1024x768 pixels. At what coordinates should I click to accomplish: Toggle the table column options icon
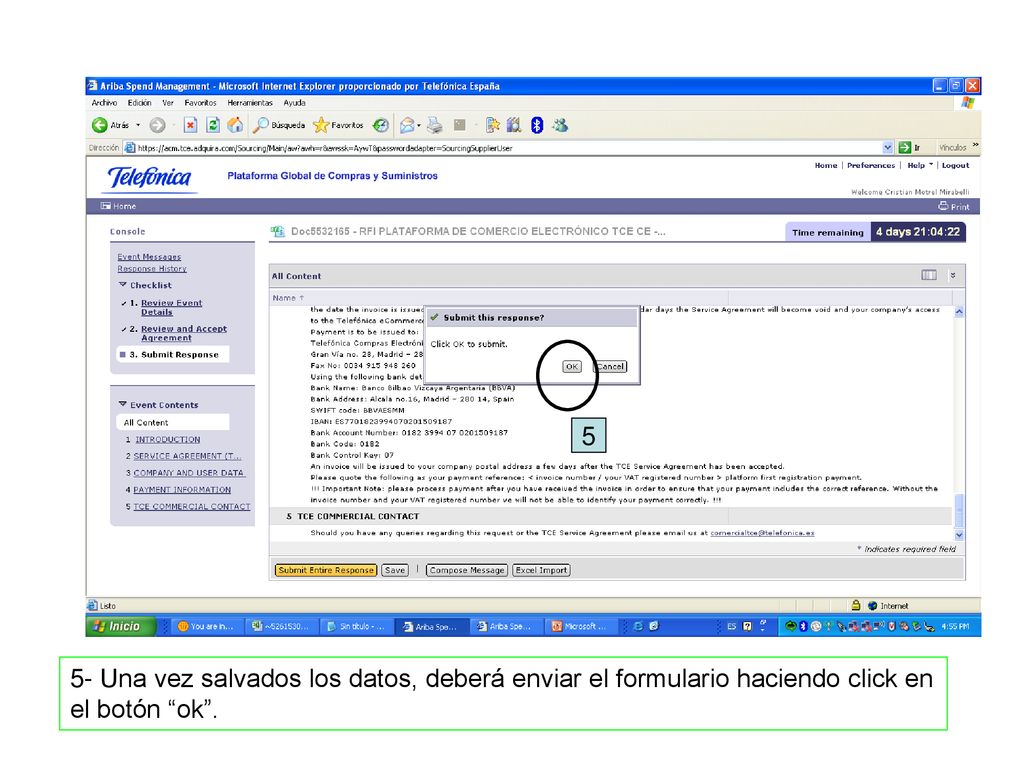click(929, 275)
